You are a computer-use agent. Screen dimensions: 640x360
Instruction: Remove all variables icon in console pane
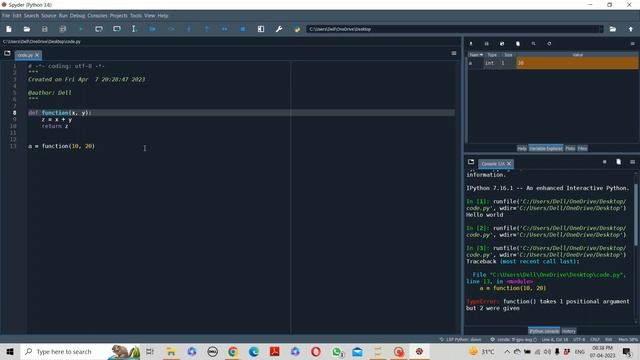tap(618, 162)
